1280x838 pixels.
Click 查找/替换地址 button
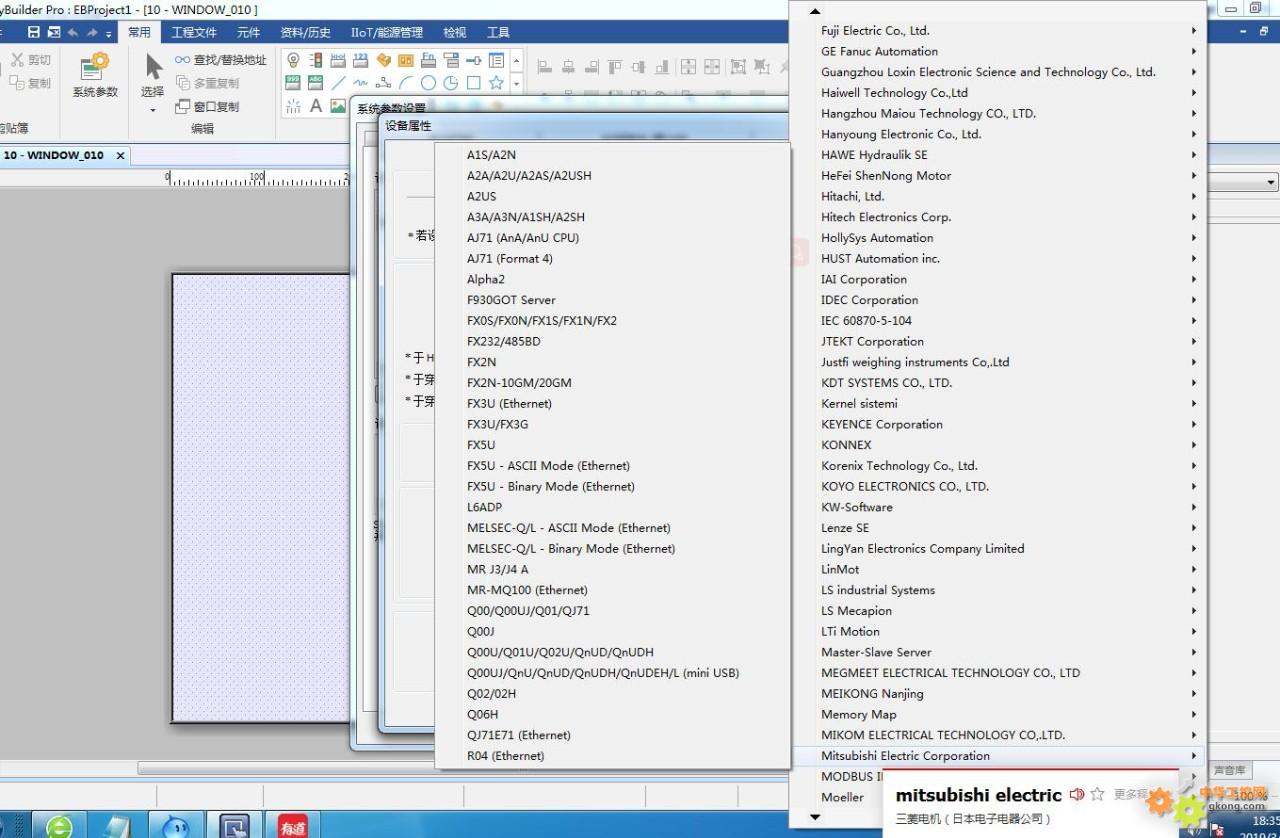pyautogui.click(x=221, y=60)
